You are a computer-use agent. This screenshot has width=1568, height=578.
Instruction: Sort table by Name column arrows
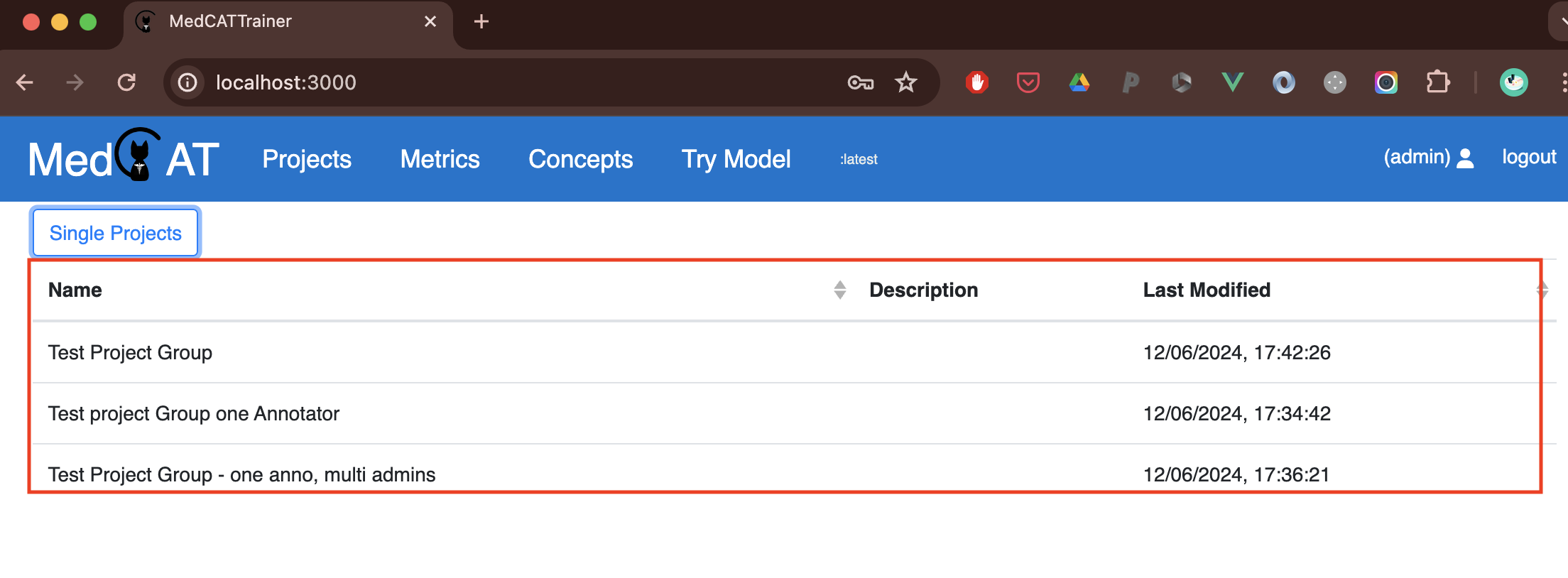point(840,290)
